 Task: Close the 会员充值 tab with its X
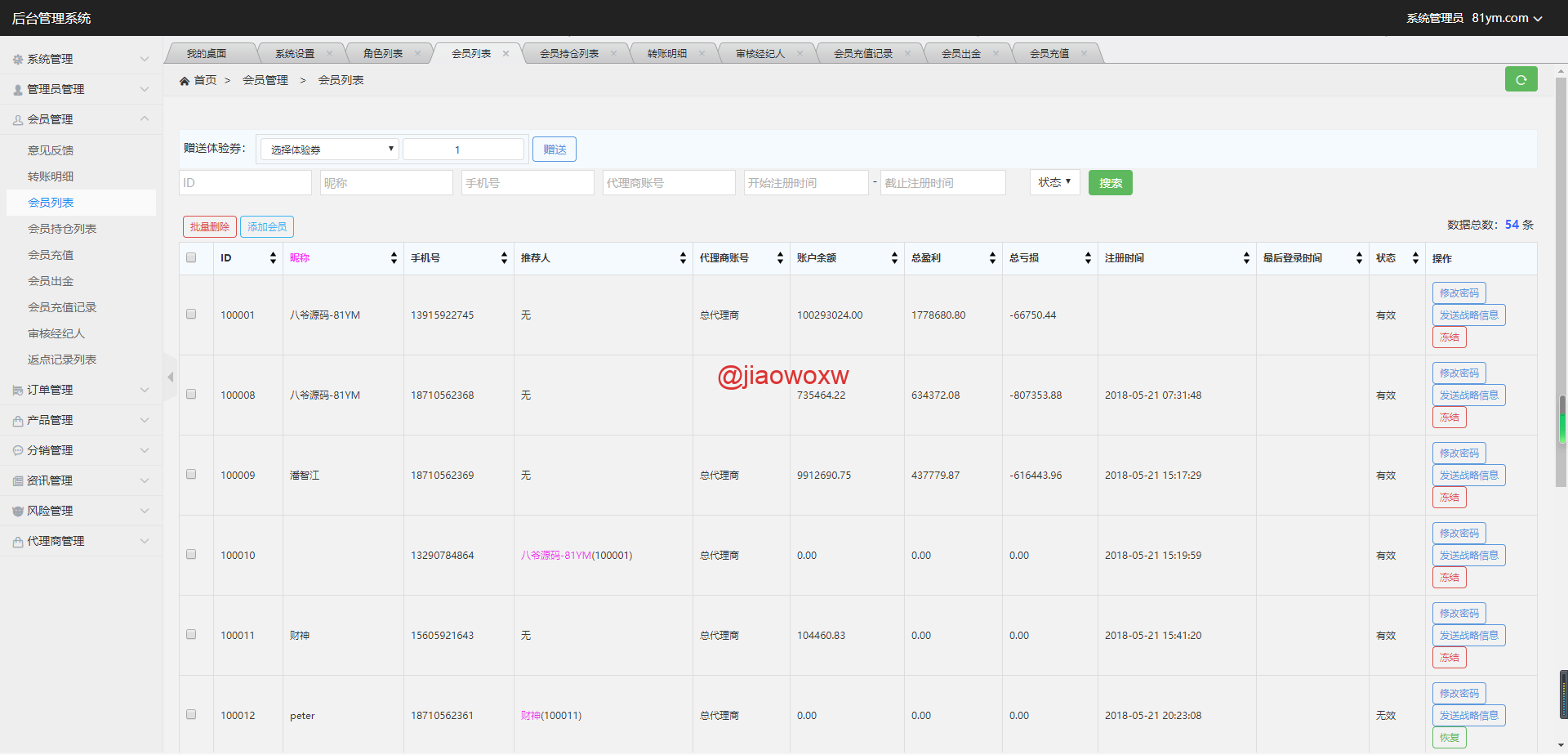(1084, 54)
